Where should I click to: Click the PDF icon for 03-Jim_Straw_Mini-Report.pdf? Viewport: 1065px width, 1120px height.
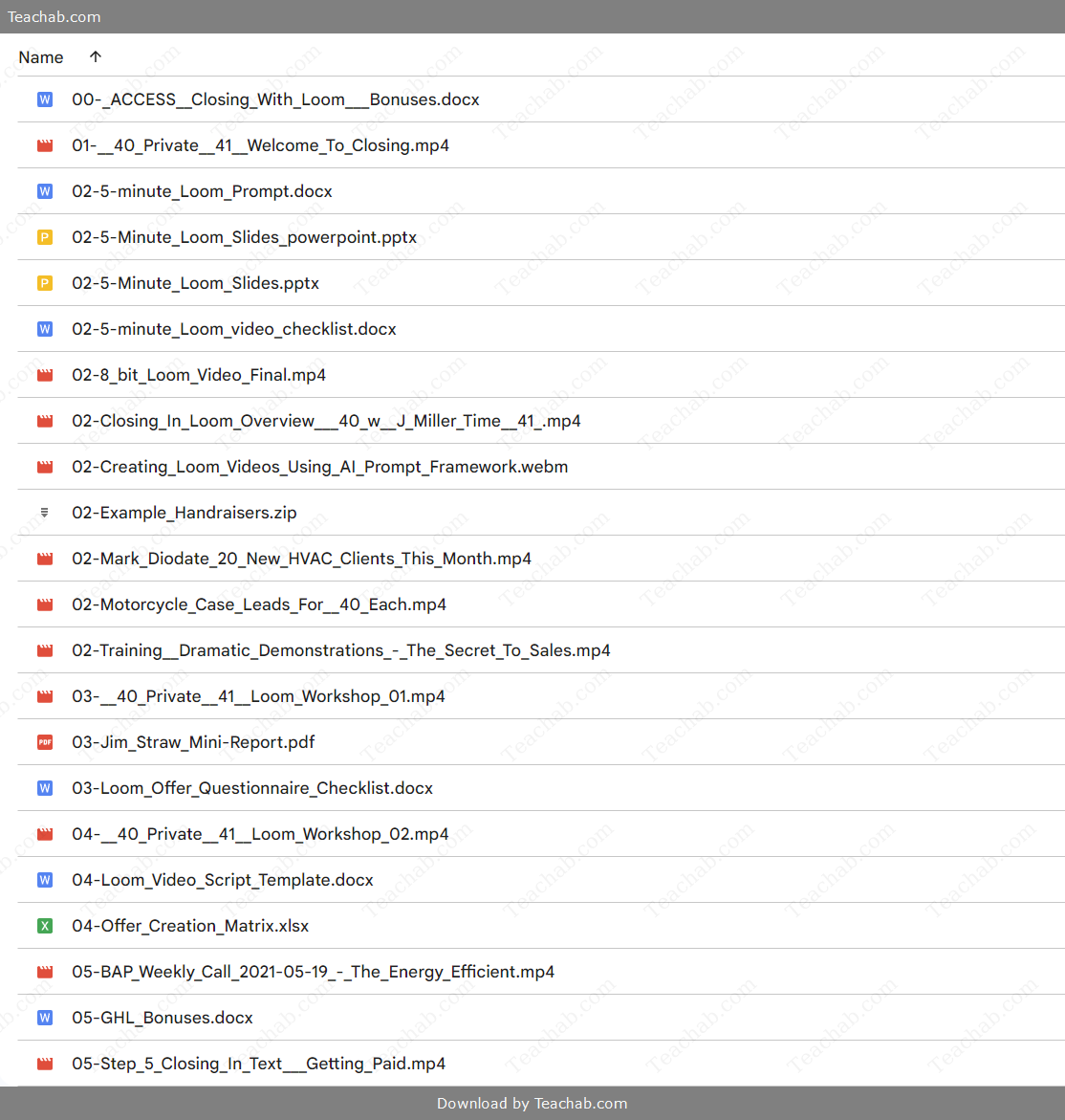(x=44, y=742)
